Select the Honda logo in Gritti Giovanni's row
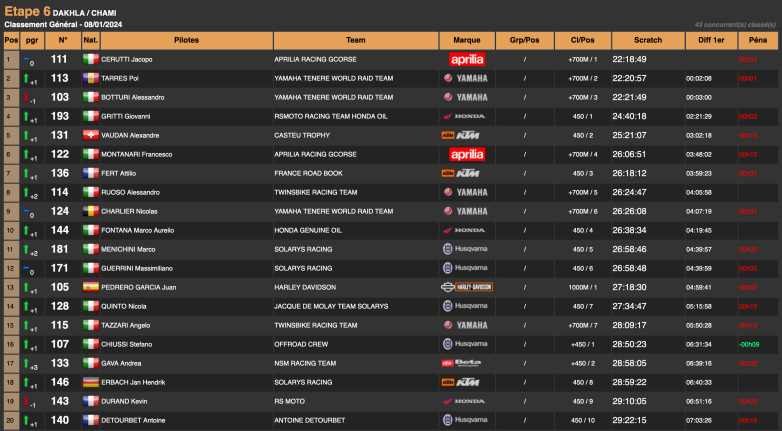The width and height of the screenshot is (782, 431). tap(466, 116)
